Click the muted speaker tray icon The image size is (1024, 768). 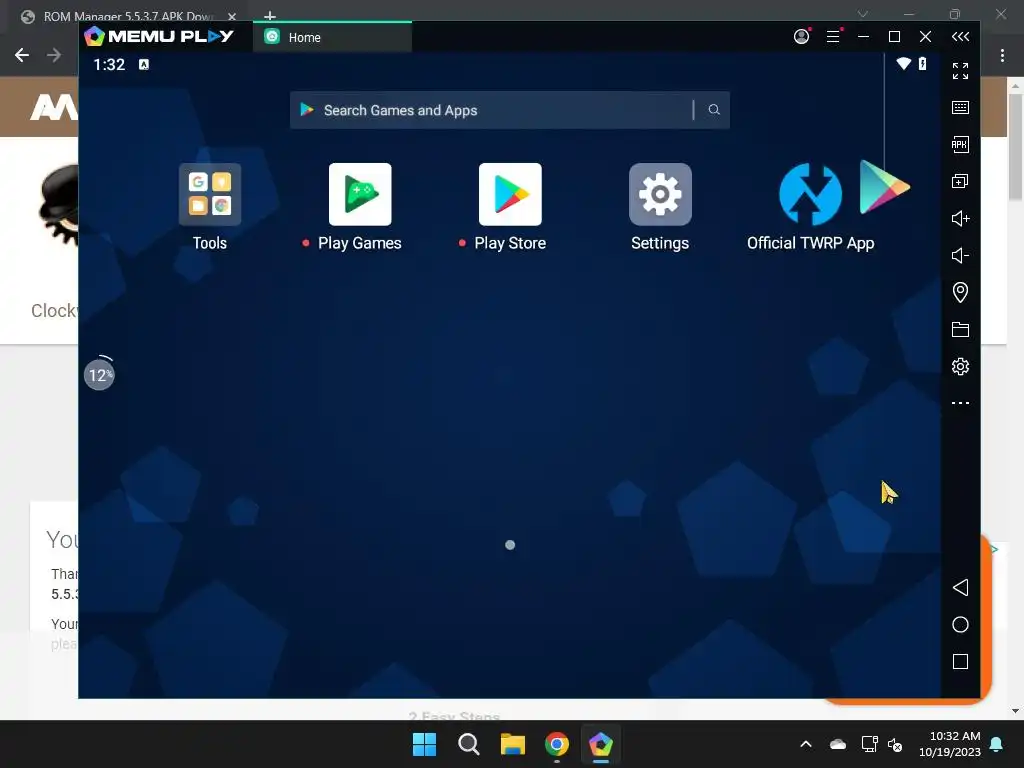point(895,744)
